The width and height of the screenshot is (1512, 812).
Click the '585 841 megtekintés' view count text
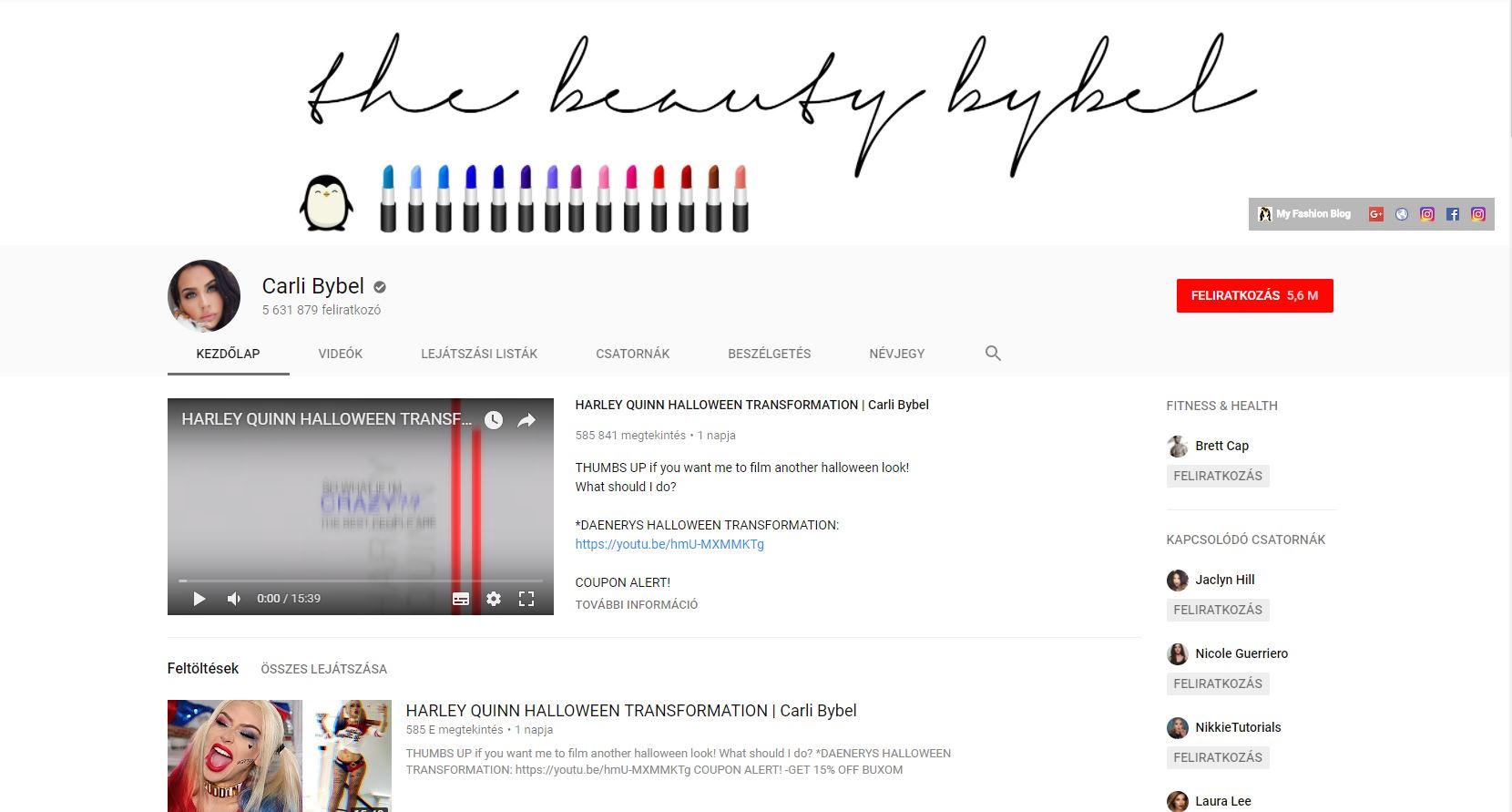[x=630, y=436]
